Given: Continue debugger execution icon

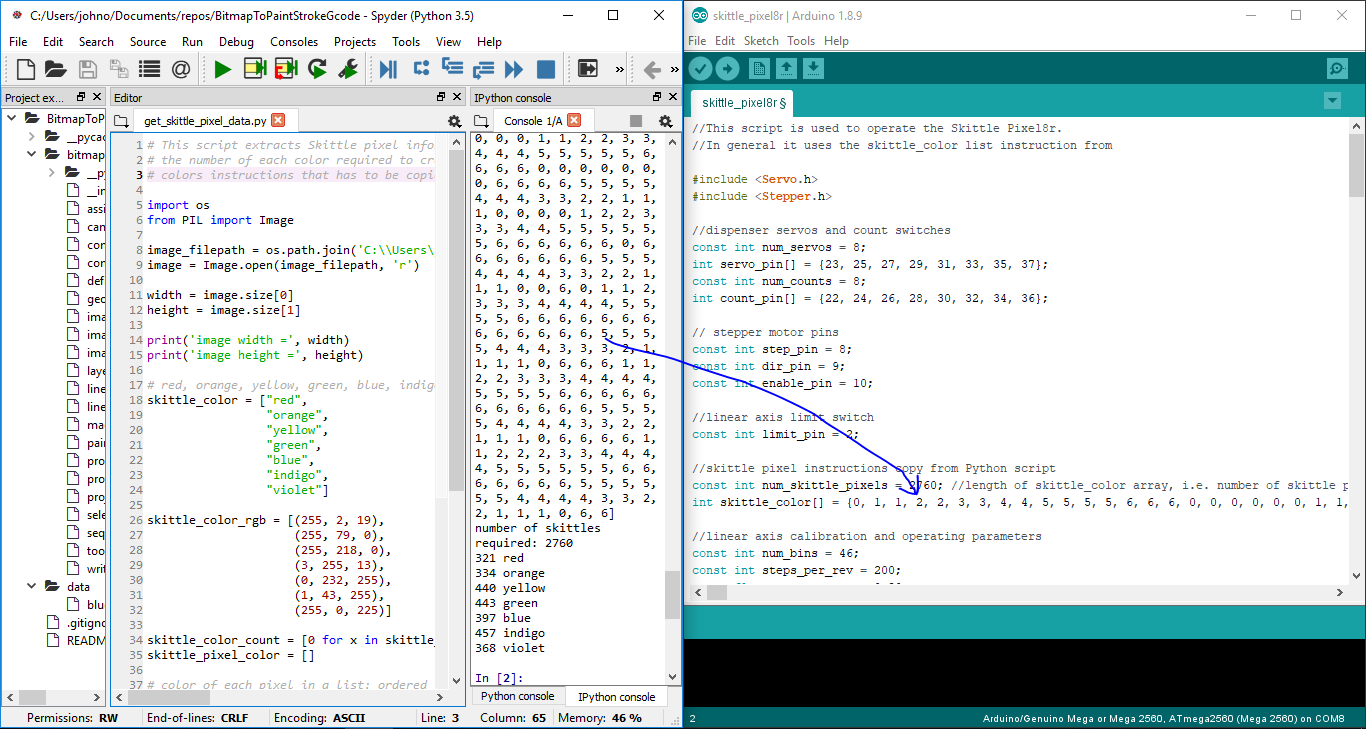Looking at the screenshot, I should pos(514,69).
